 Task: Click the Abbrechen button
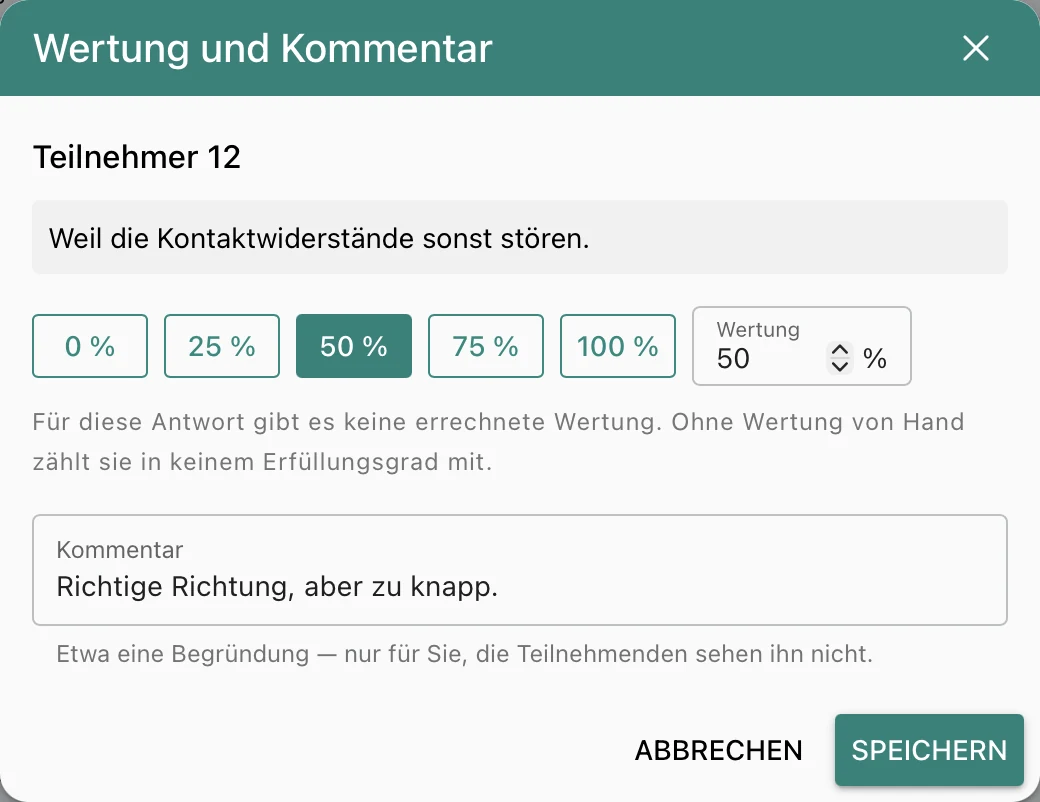718,750
